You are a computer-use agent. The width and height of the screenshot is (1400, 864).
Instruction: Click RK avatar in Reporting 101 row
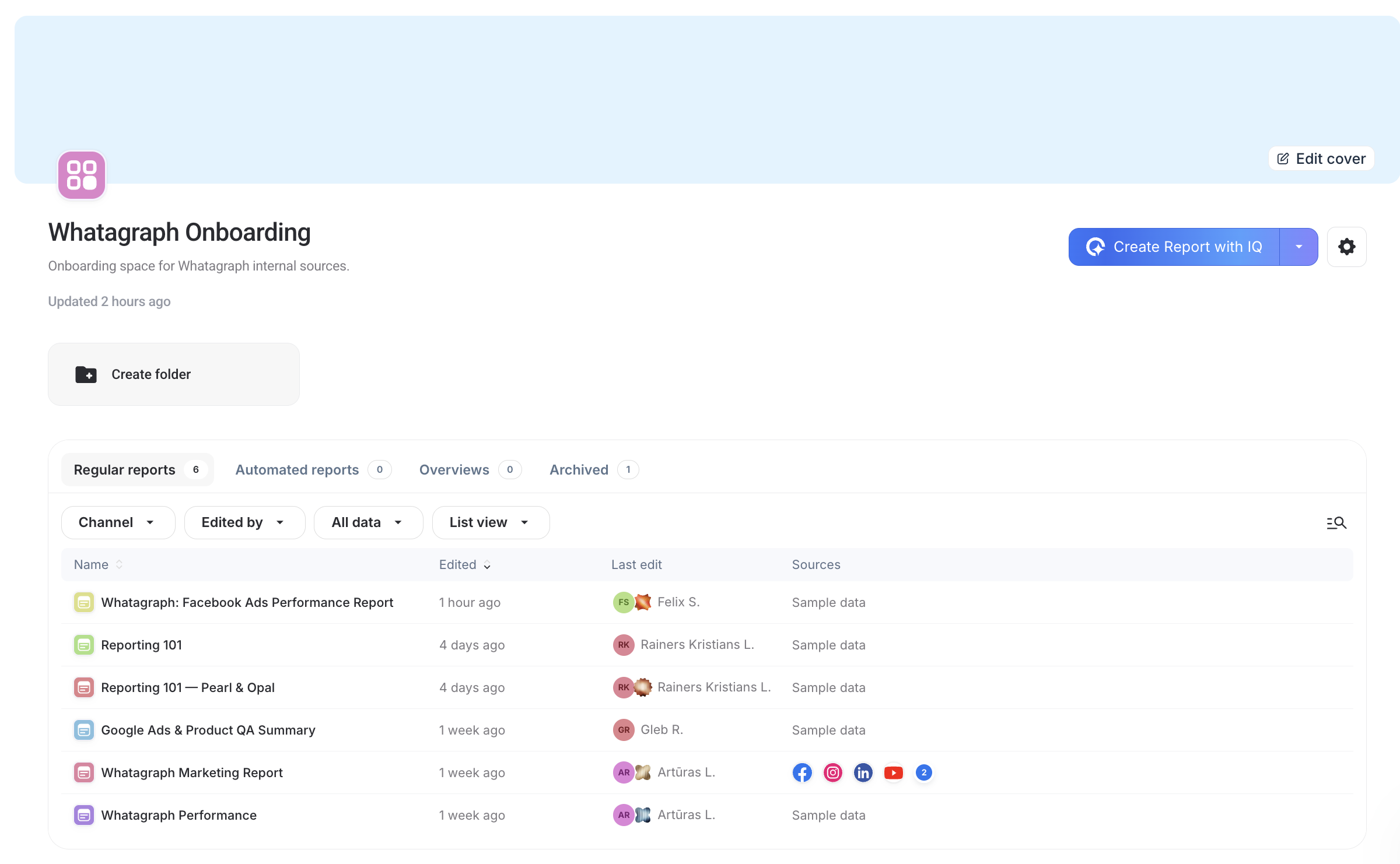point(624,645)
